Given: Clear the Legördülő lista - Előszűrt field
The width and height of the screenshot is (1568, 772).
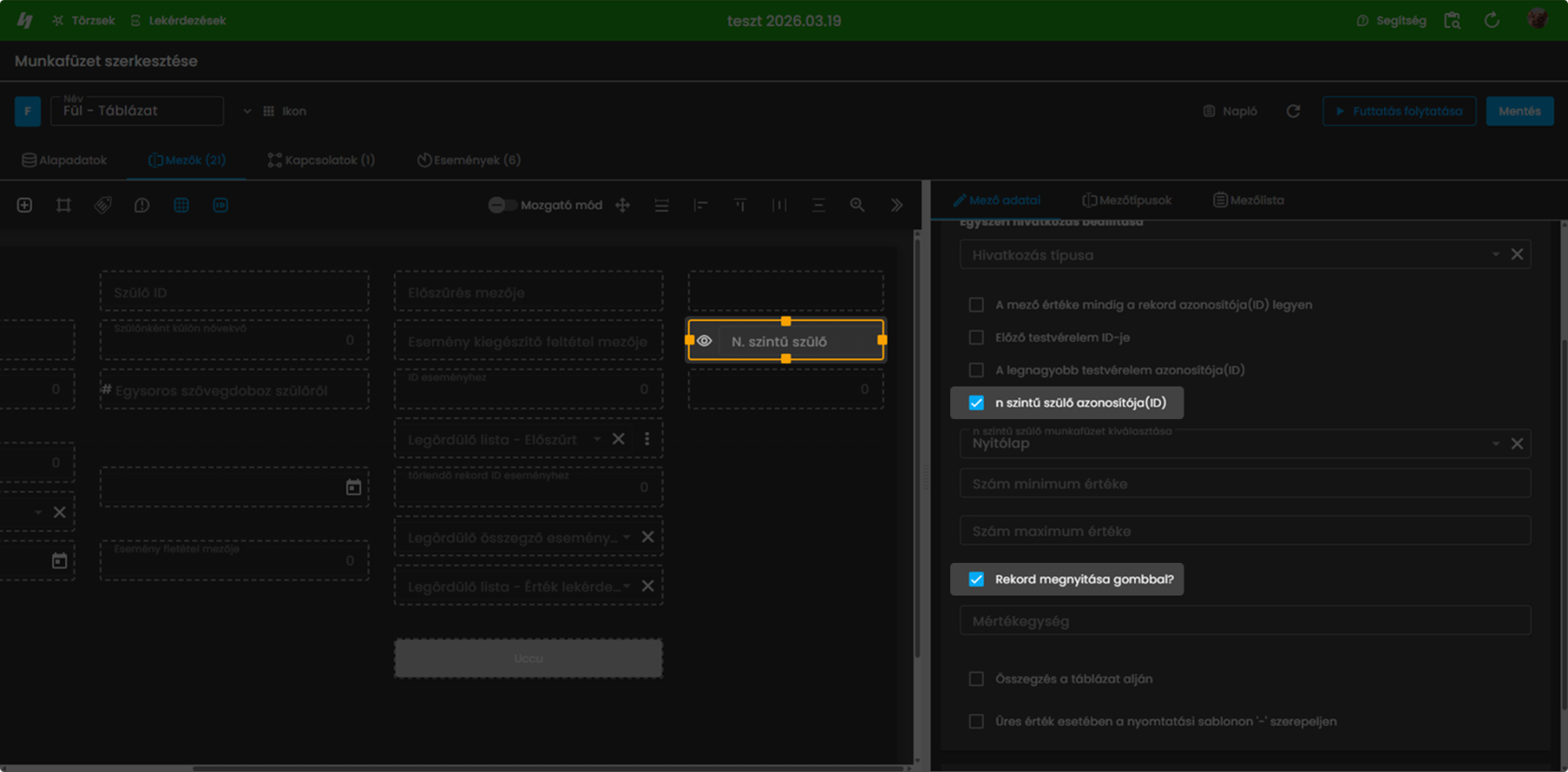Looking at the screenshot, I should [619, 439].
